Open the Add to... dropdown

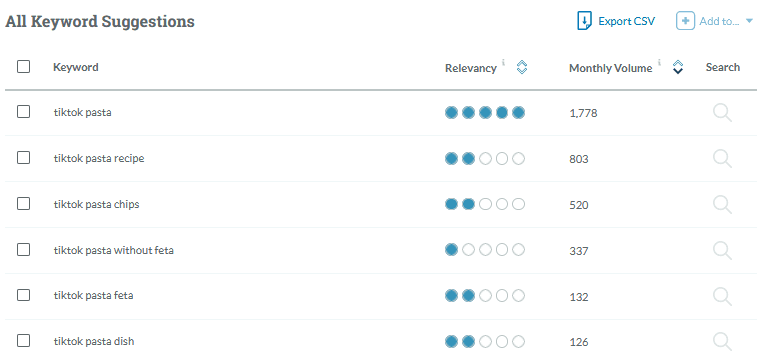coord(714,21)
